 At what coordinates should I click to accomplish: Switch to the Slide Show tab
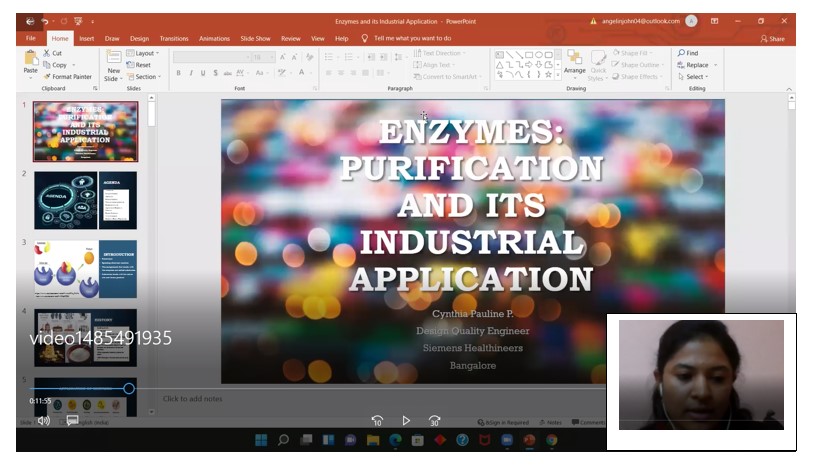(255, 39)
